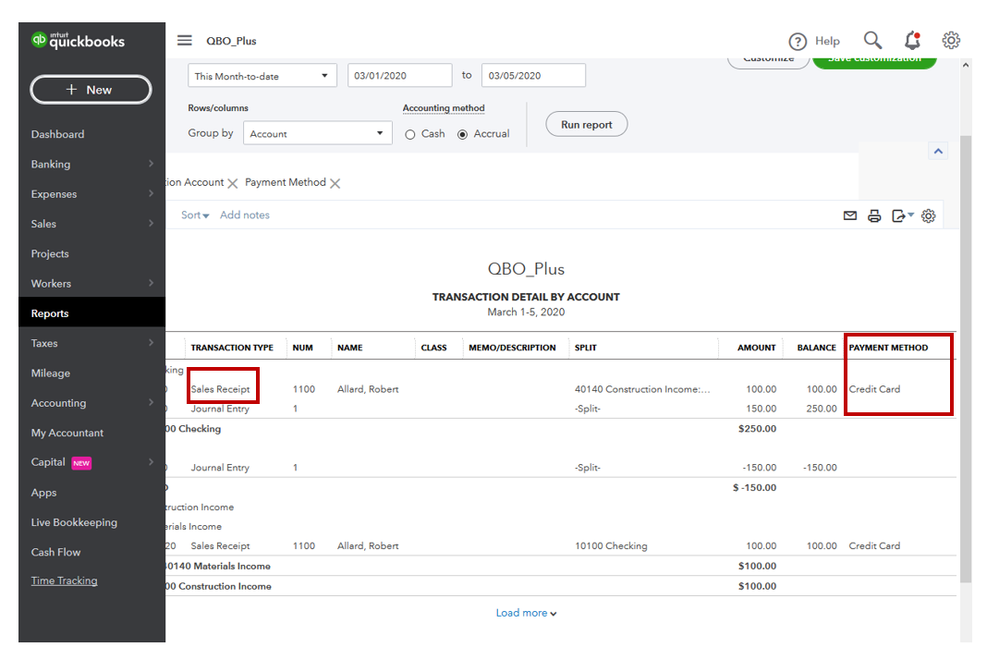Open the This Month-to-date period dropdown
The height and width of the screenshot is (649, 999).
click(x=262, y=76)
